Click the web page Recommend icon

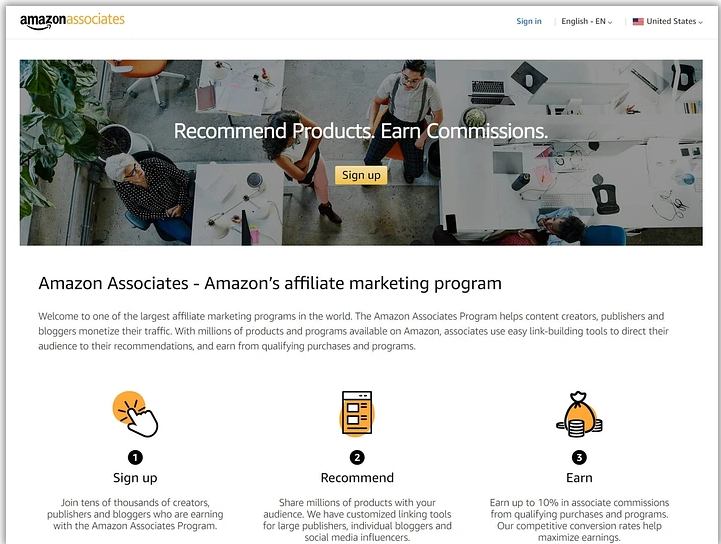[x=357, y=413]
